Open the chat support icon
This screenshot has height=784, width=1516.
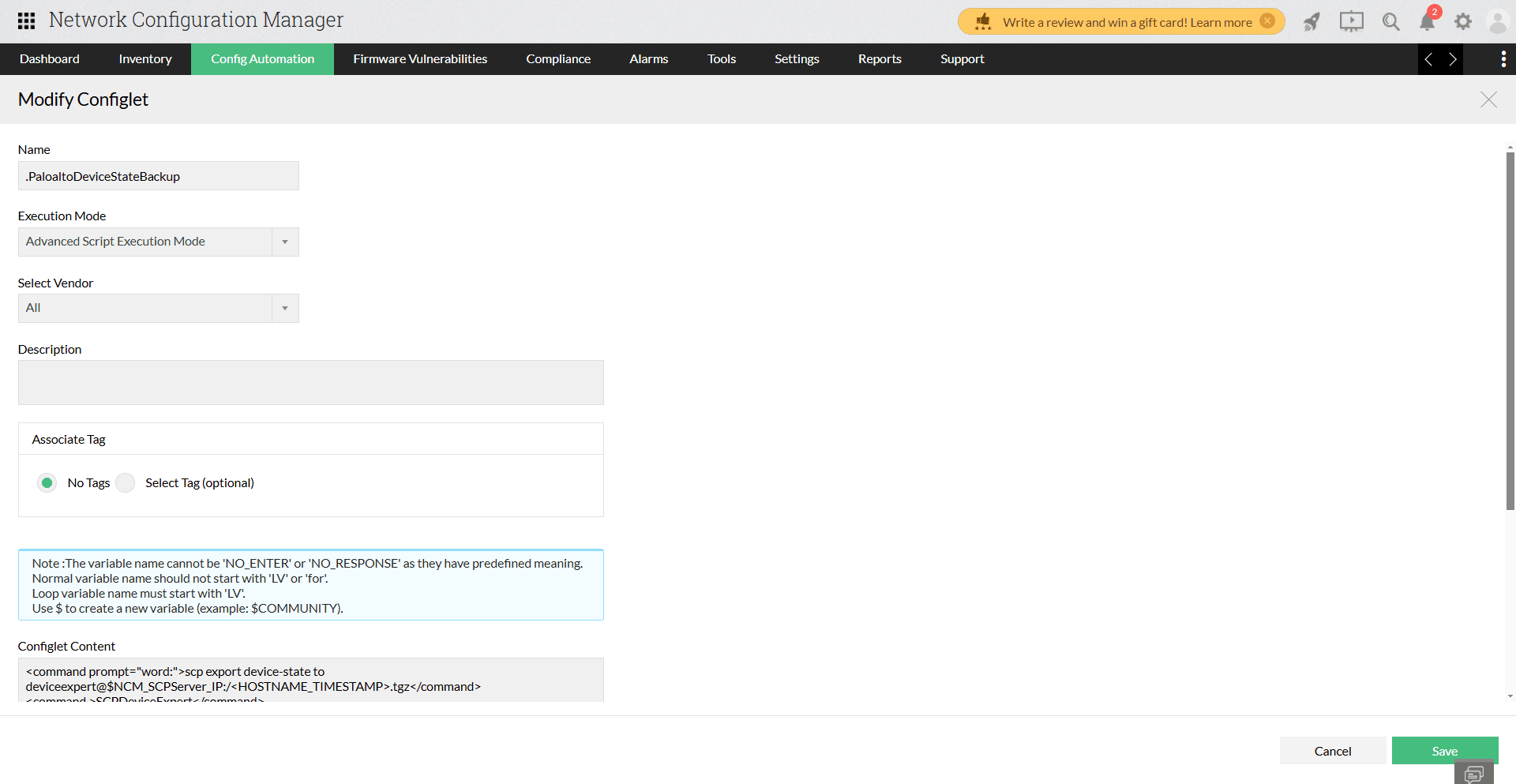click(x=1473, y=774)
